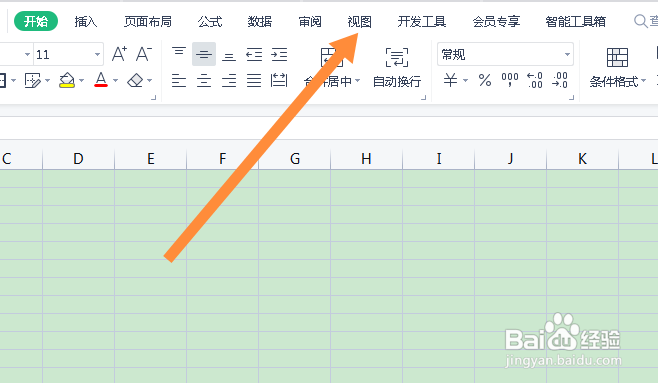Click the eraser clear icon
The image size is (658, 383).
coord(135,80)
